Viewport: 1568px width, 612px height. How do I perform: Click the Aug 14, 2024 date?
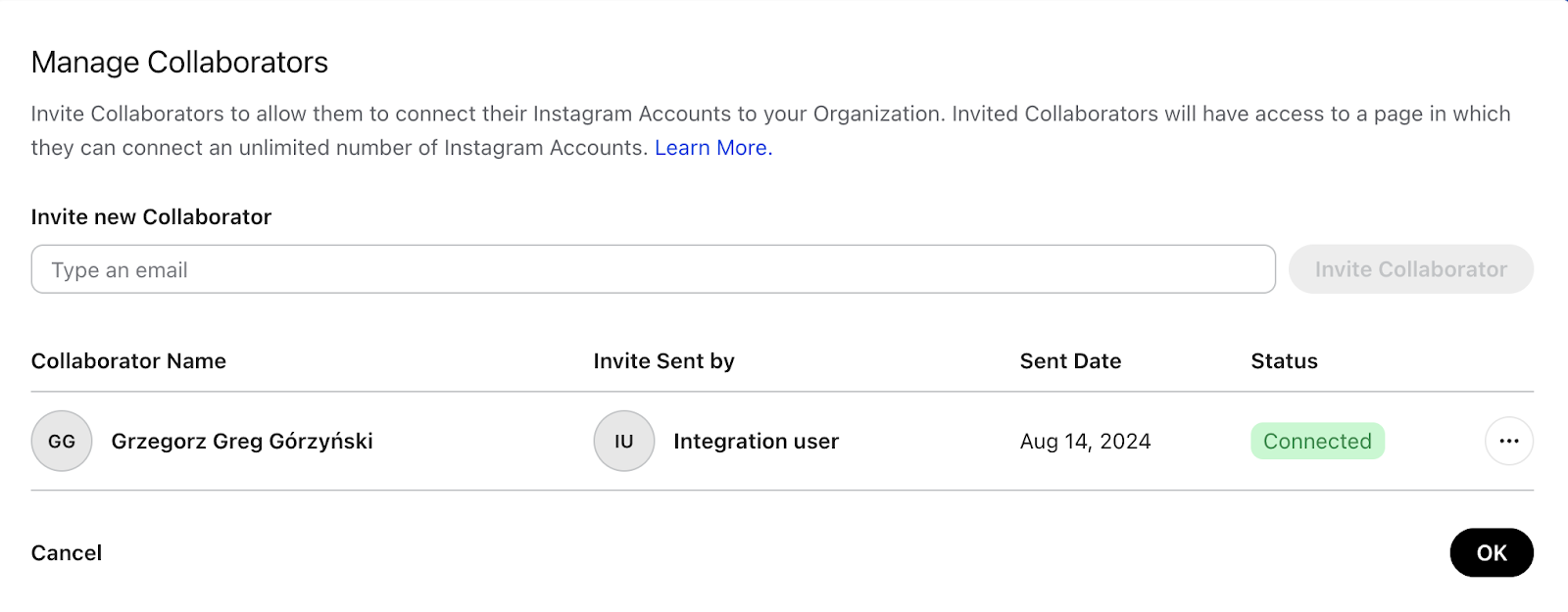point(1085,442)
